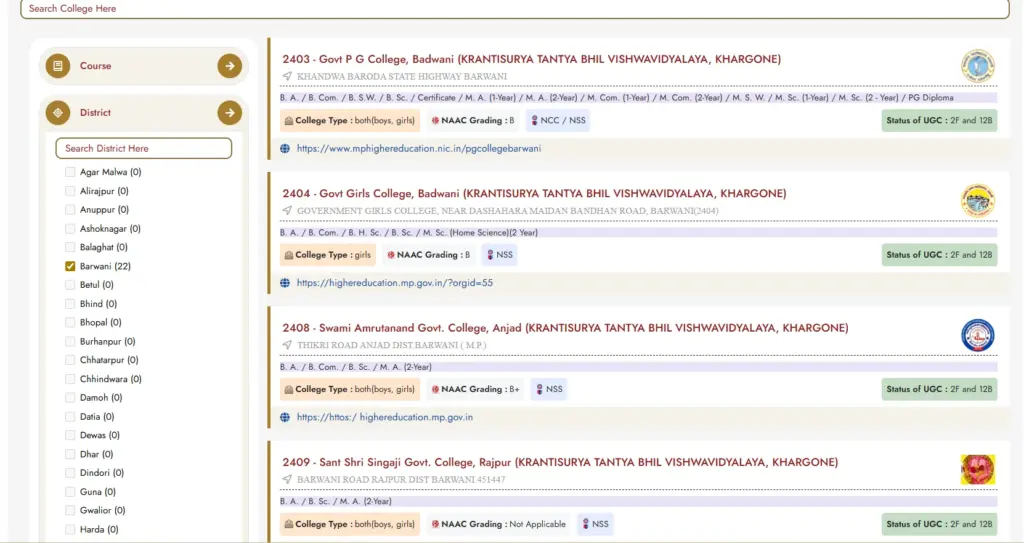Check the Balaghat district checkbox
Image resolution: width=1024 pixels, height=543 pixels.
[70, 247]
